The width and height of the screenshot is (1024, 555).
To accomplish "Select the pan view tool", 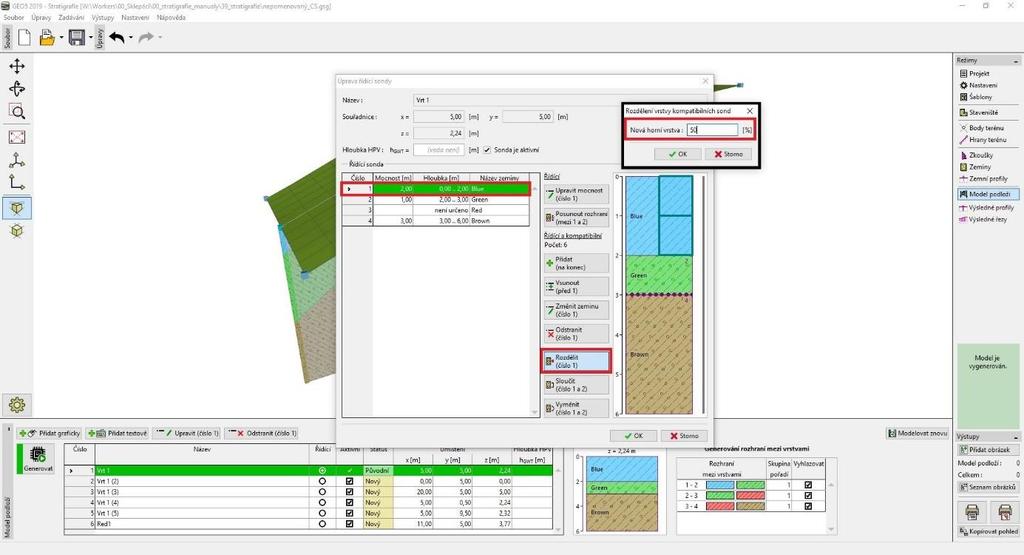I will (17, 66).
